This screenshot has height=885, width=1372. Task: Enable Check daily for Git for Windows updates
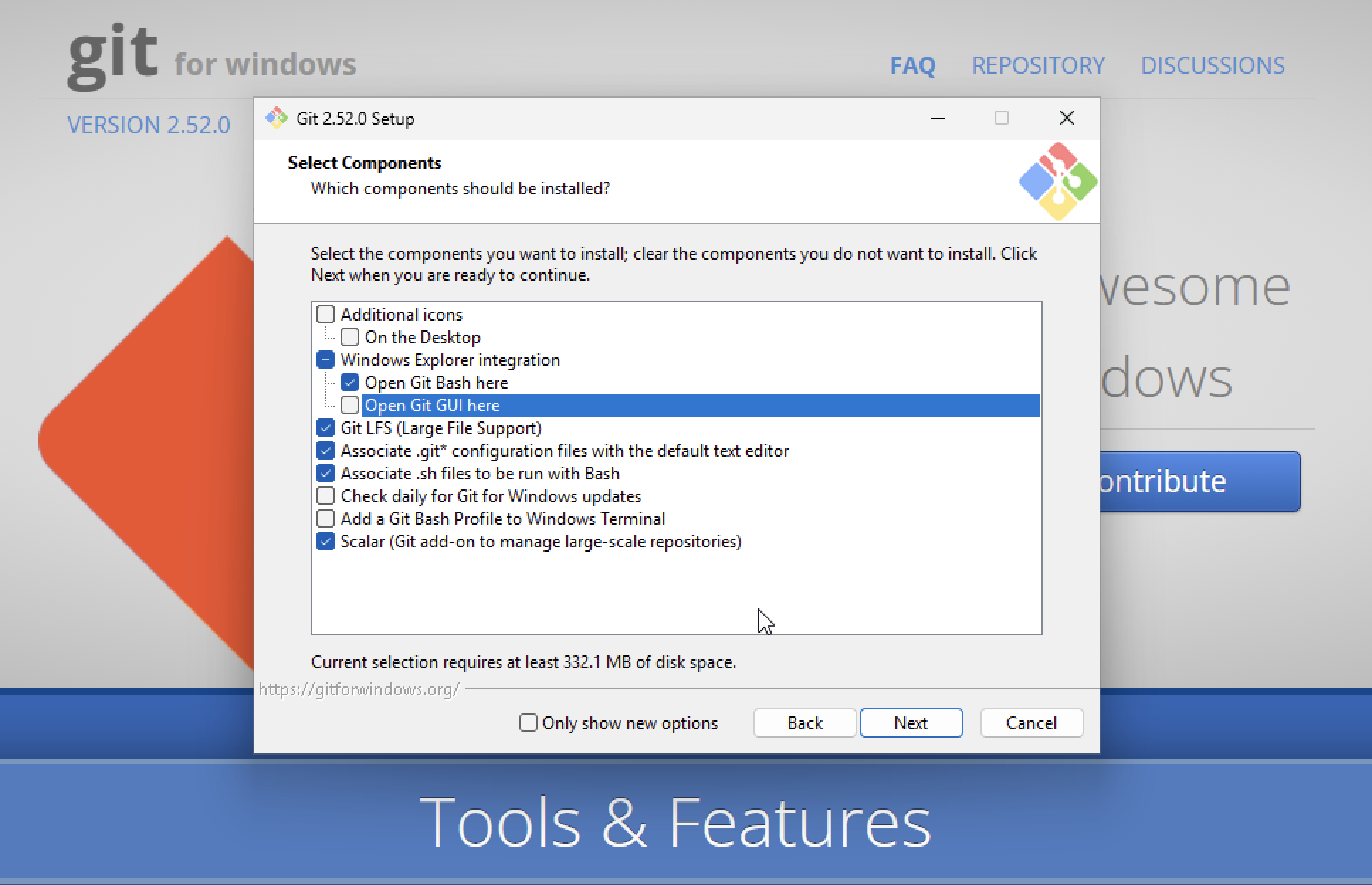(x=326, y=496)
